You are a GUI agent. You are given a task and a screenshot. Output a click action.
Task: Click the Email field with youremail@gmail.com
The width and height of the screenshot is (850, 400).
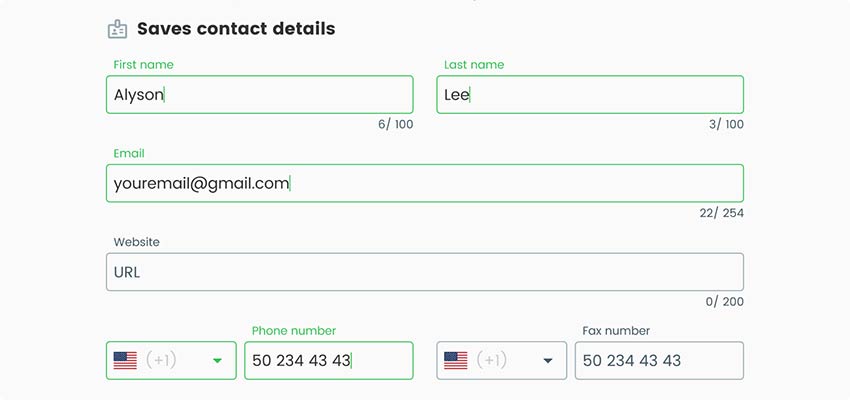tap(425, 183)
